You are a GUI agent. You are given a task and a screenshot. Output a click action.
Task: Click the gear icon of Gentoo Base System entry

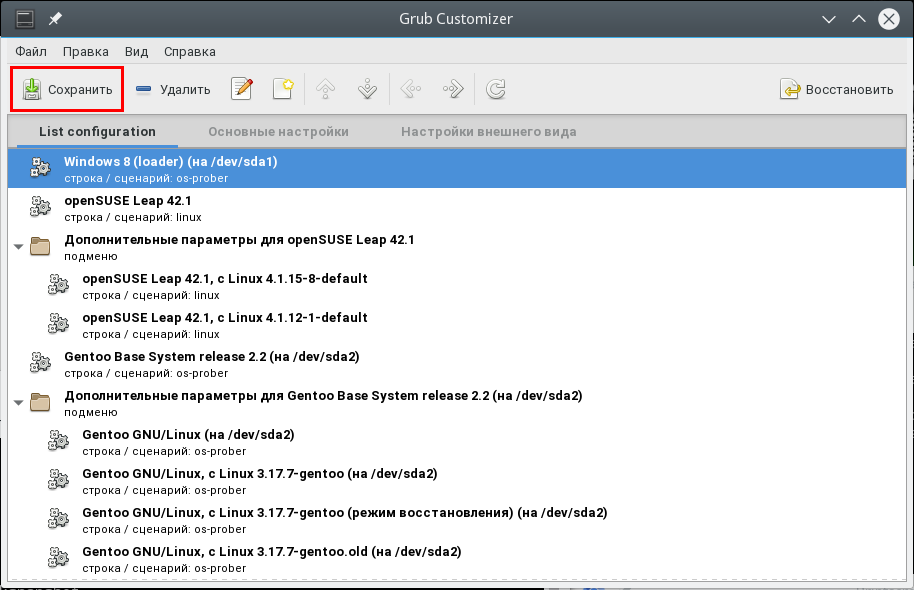40,363
